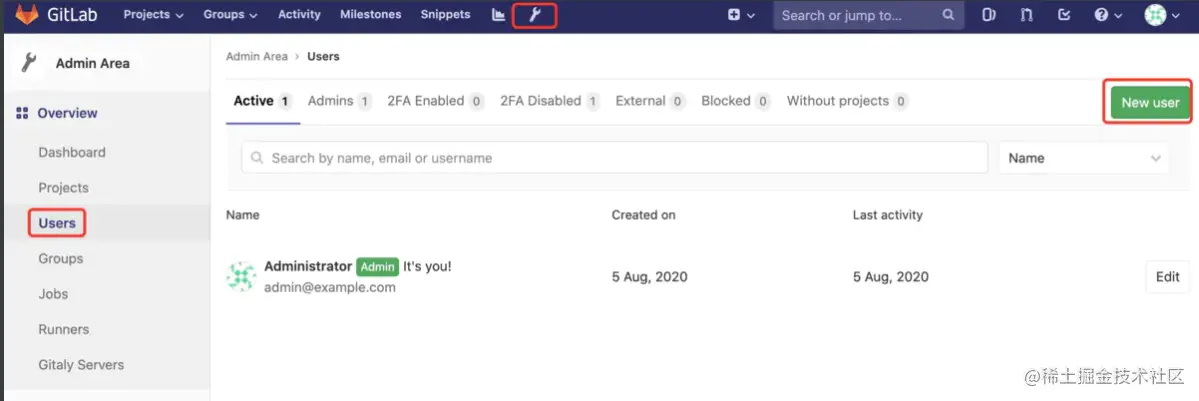This screenshot has width=1199, height=401.
Task: Open the to-do list checkmark icon
Action: click(x=1064, y=15)
